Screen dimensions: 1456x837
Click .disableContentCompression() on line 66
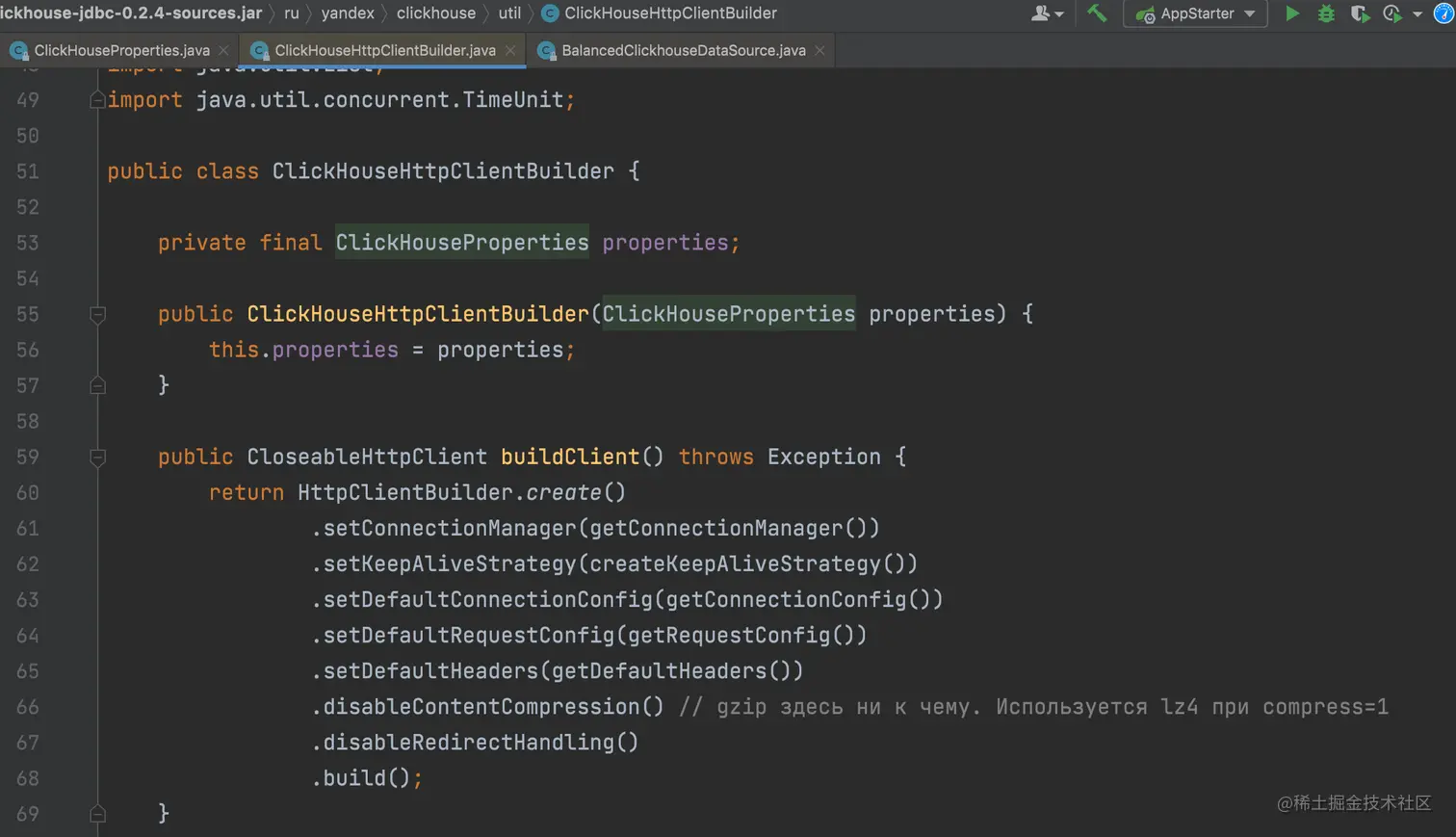tap(487, 707)
